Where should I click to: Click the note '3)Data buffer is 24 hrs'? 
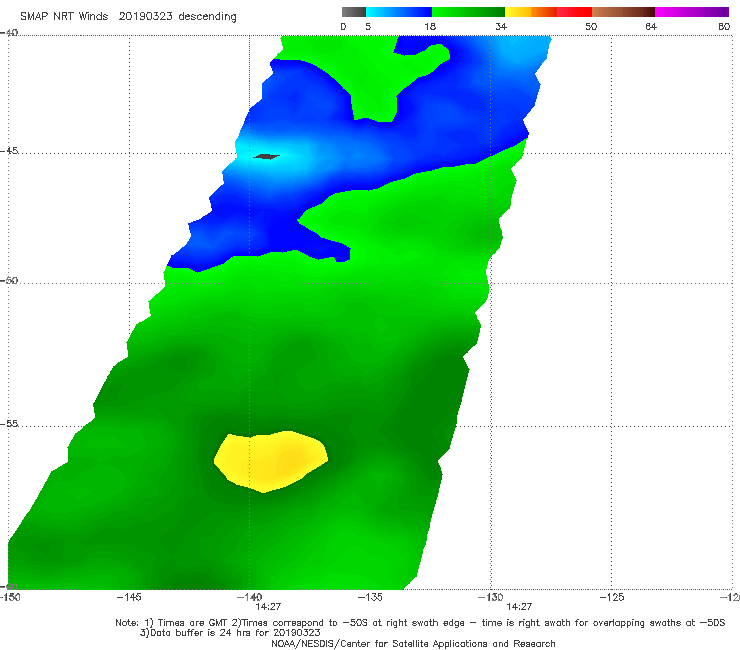230,633
